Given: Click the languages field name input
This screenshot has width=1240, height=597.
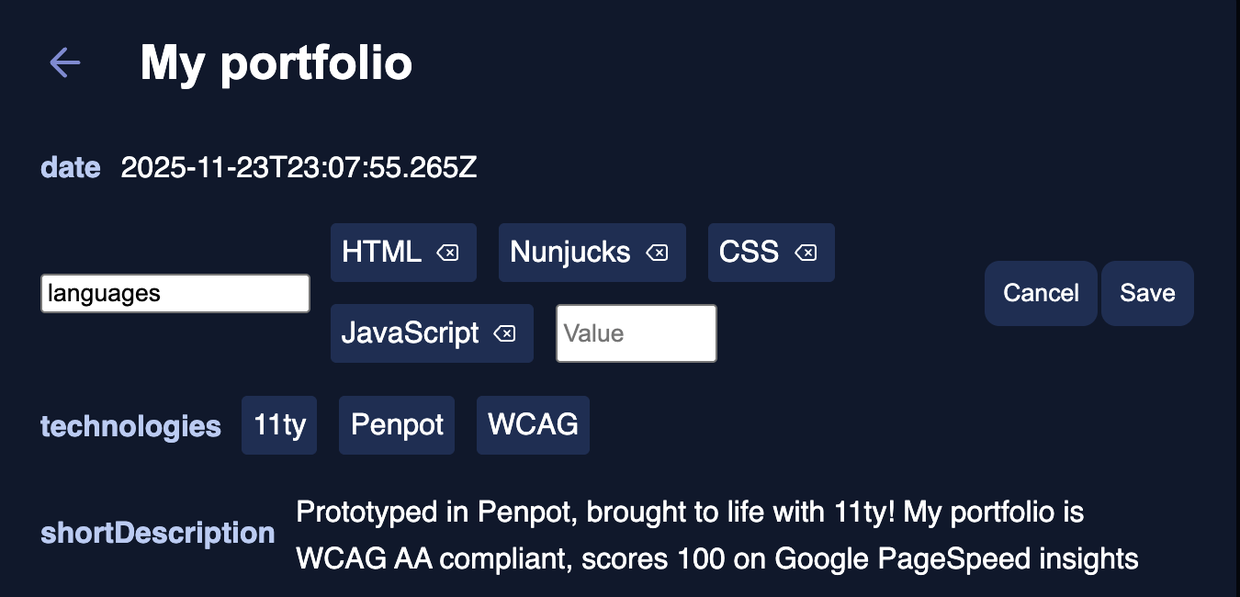Looking at the screenshot, I should (175, 293).
